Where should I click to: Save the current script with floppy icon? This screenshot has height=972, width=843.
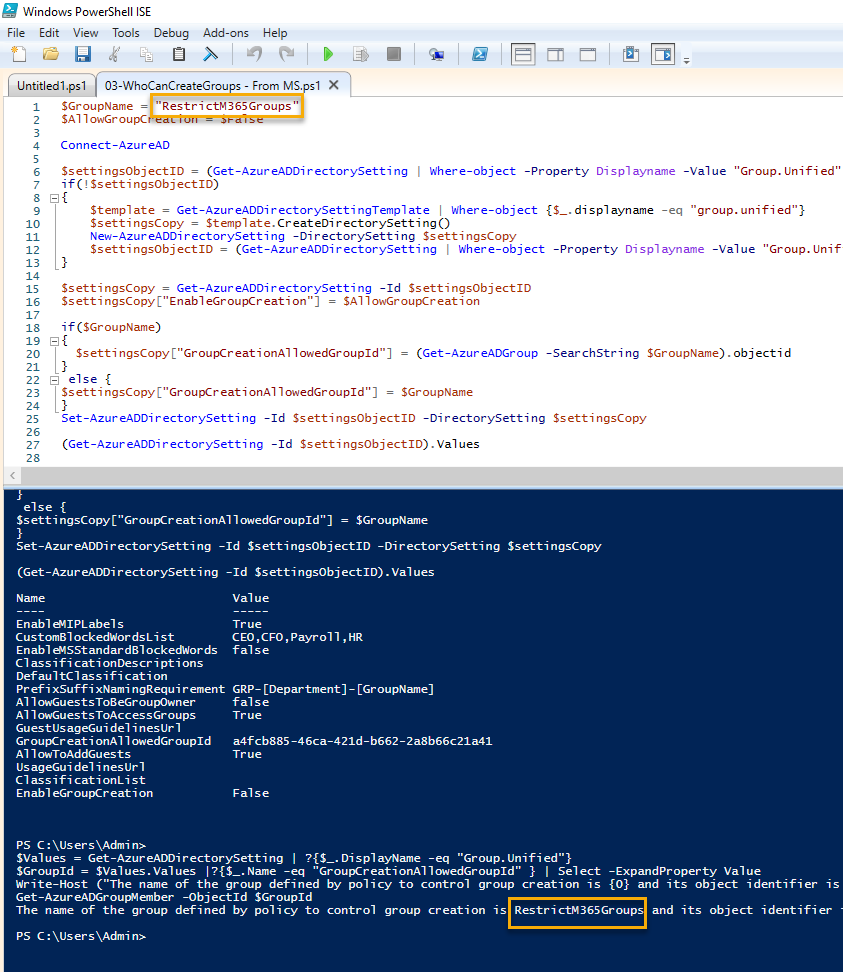click(82, 55)
